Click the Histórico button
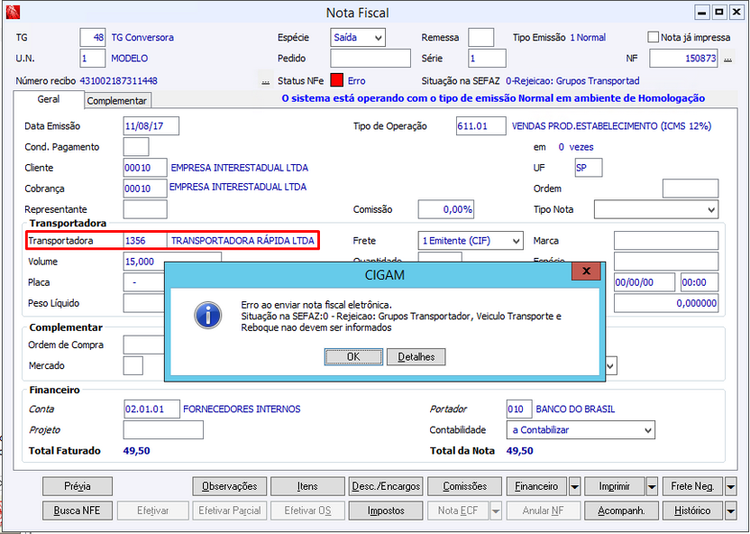750x534 pixels. [x=693, y=511]
